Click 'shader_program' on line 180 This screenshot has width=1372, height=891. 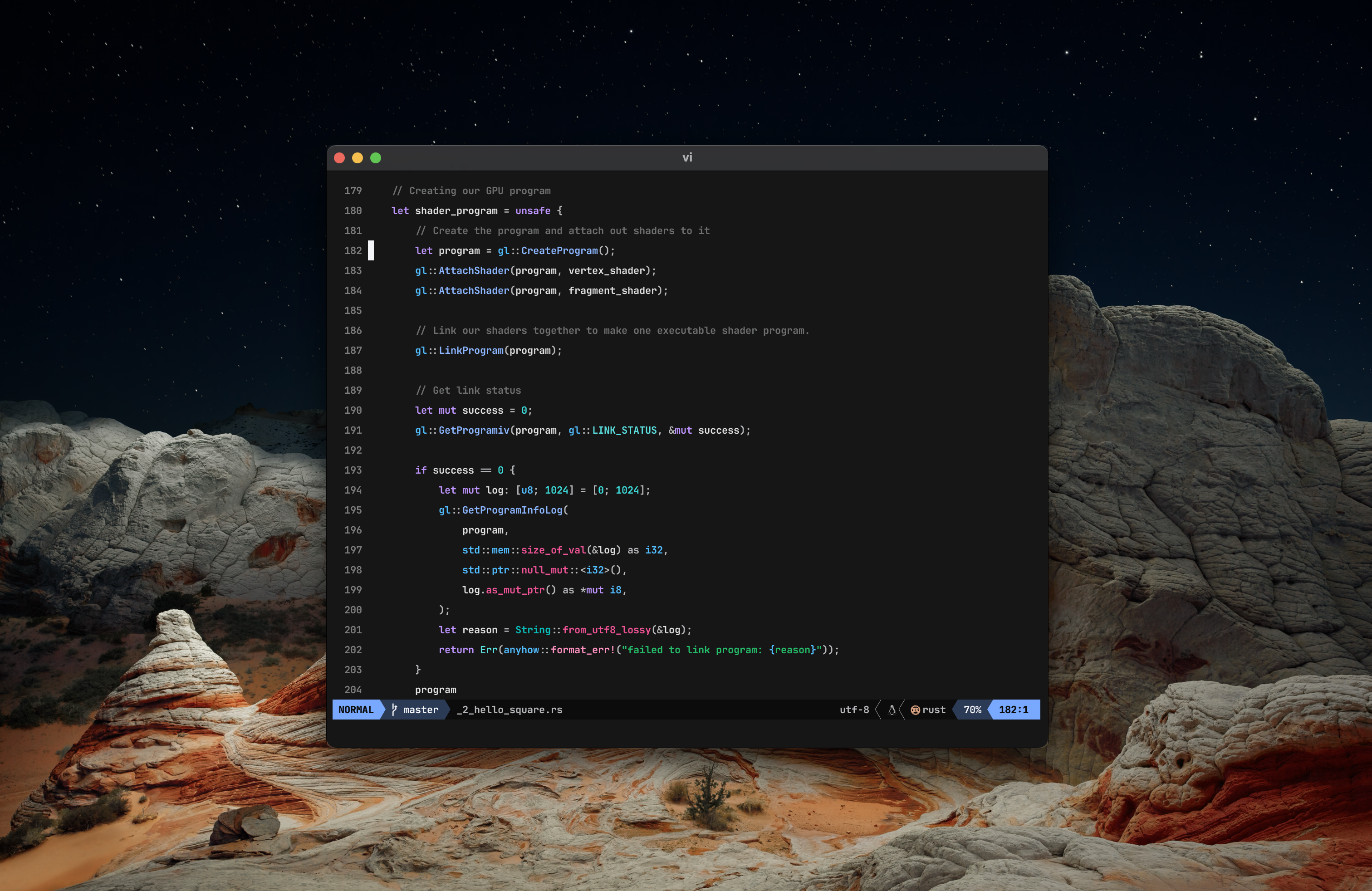[456, 211]
